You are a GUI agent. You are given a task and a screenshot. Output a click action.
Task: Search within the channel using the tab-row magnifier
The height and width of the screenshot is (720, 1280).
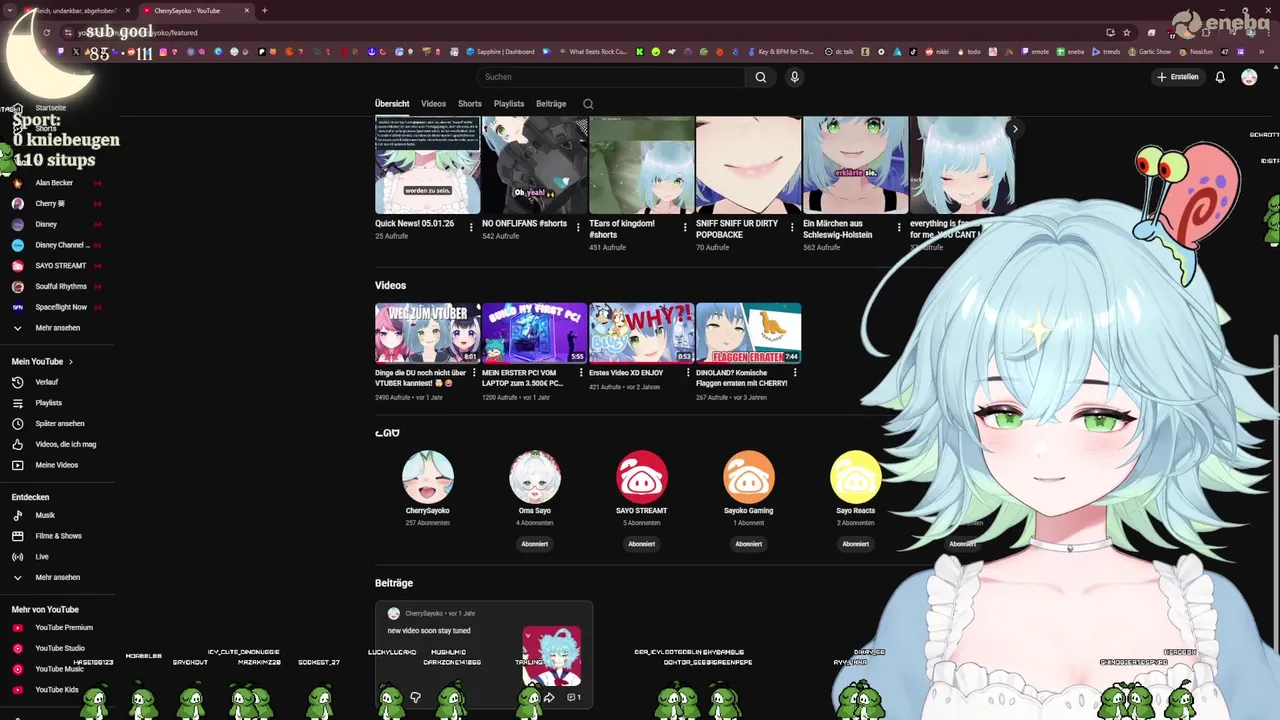tap(588, 104)
